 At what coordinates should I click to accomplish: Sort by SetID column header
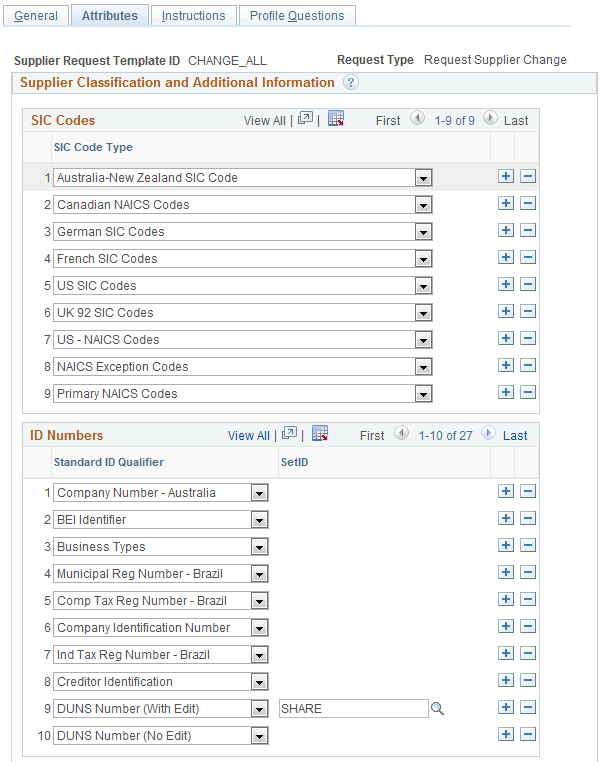294,462
